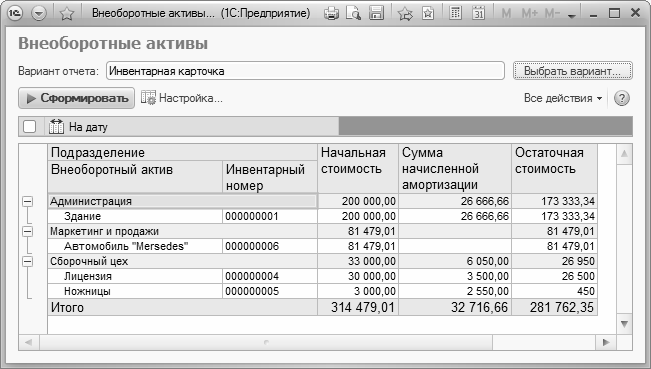The height and width of the screenshot is (369, 651).
Task: Click Начальная стоимость column header
Action: tap(358, 169)
